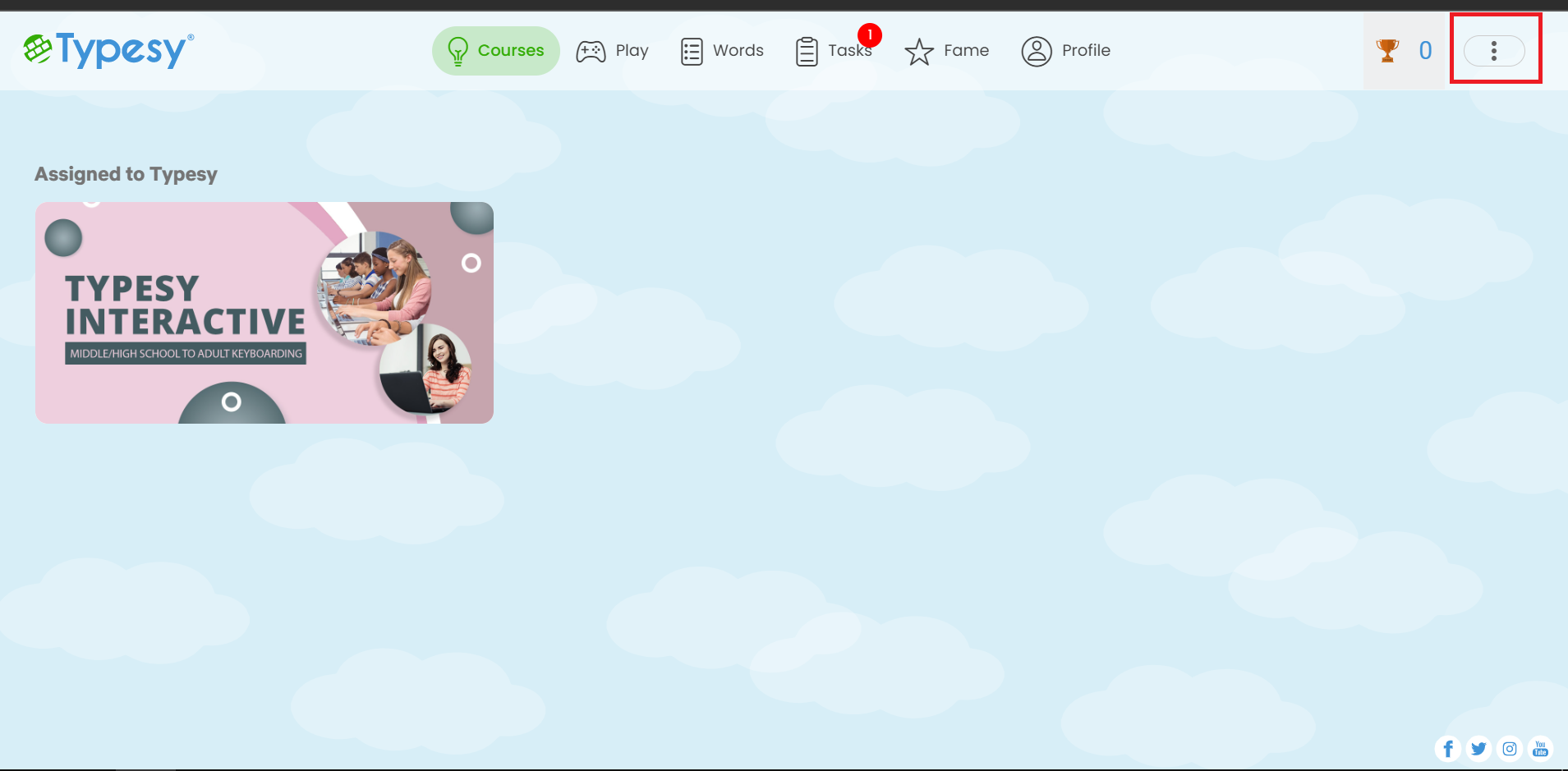This screenshot has width=1568, height=771.
Task: Open the Fame tab
Action: click(x=947, y=51)
